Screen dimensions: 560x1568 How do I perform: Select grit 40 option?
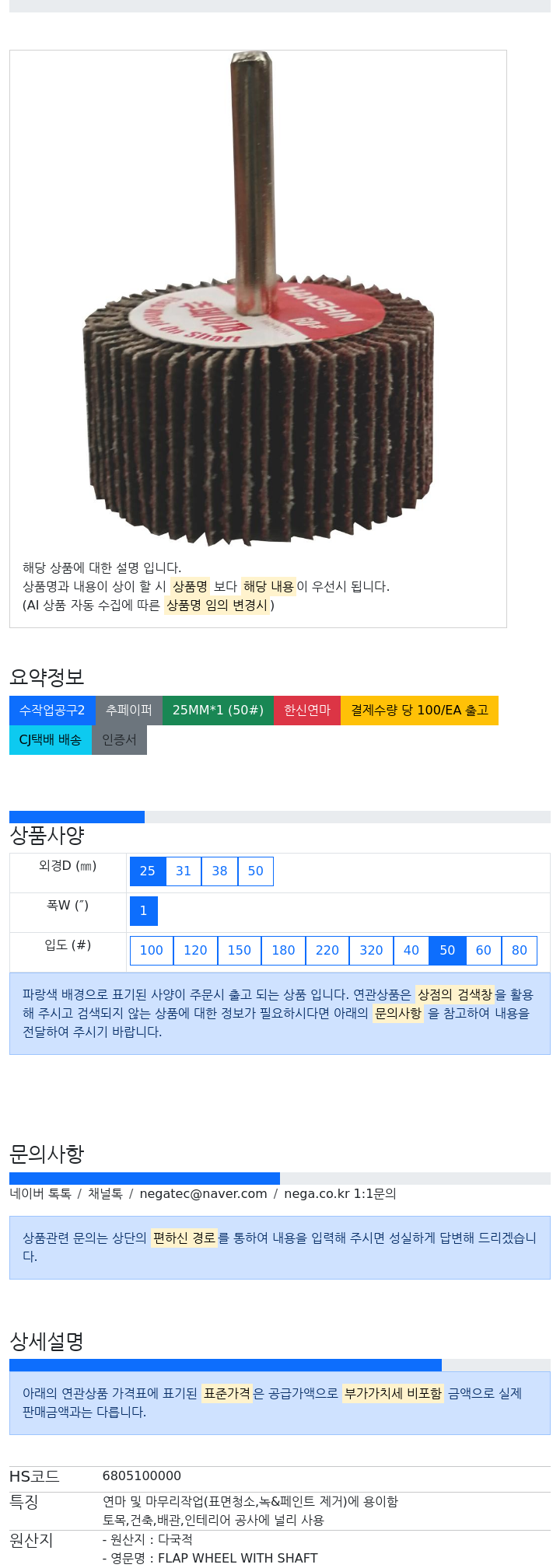(x=411, y=950)
